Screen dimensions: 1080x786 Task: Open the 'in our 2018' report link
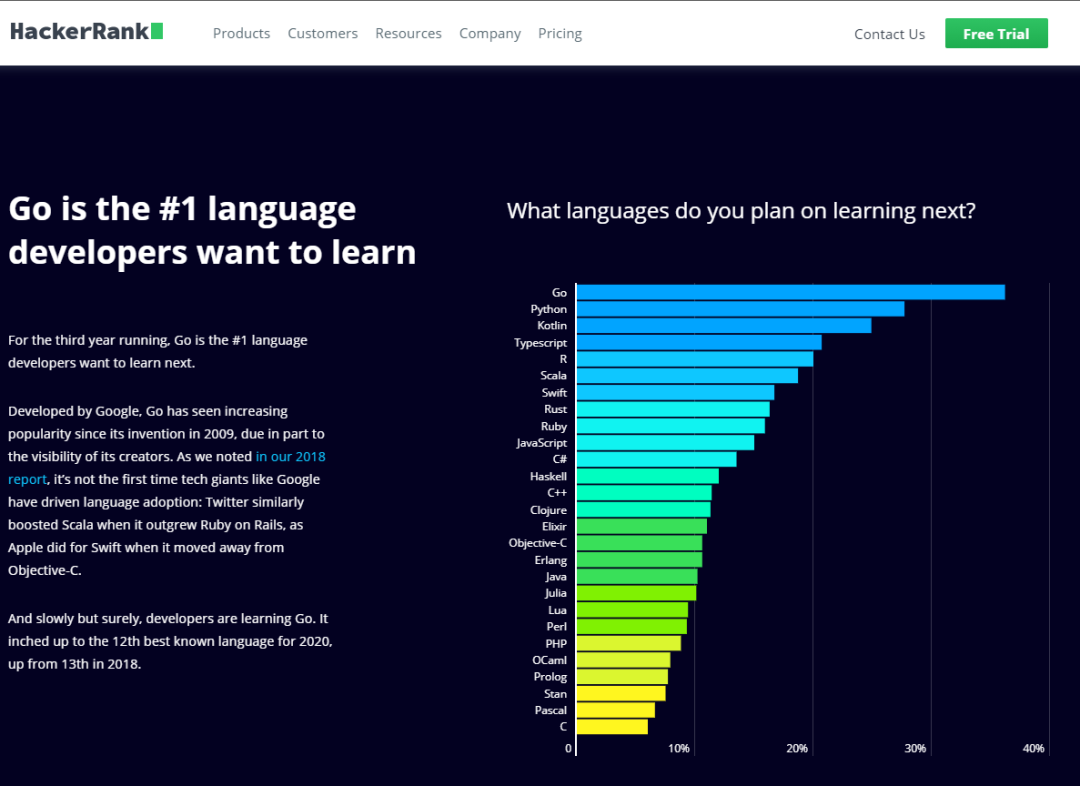click(x=290, y=456)
